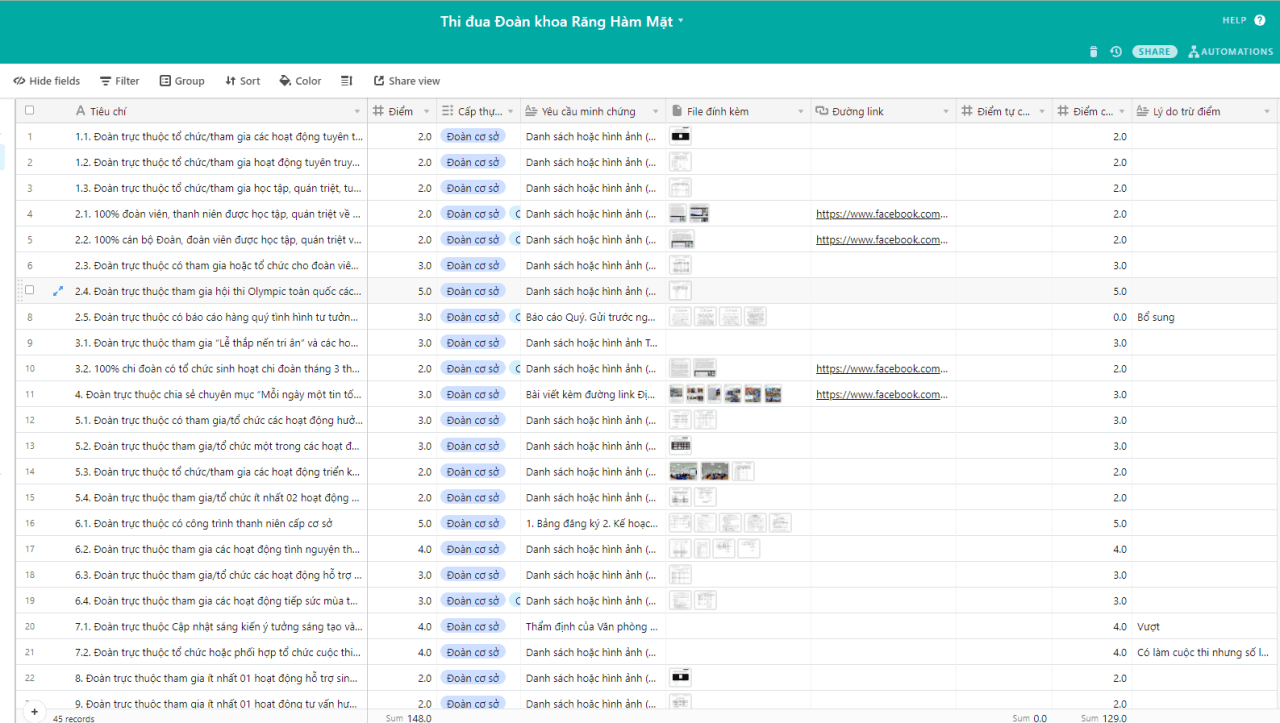Click the SHARE button
Screen dimensions: 1280x723
coord(1154,52)
